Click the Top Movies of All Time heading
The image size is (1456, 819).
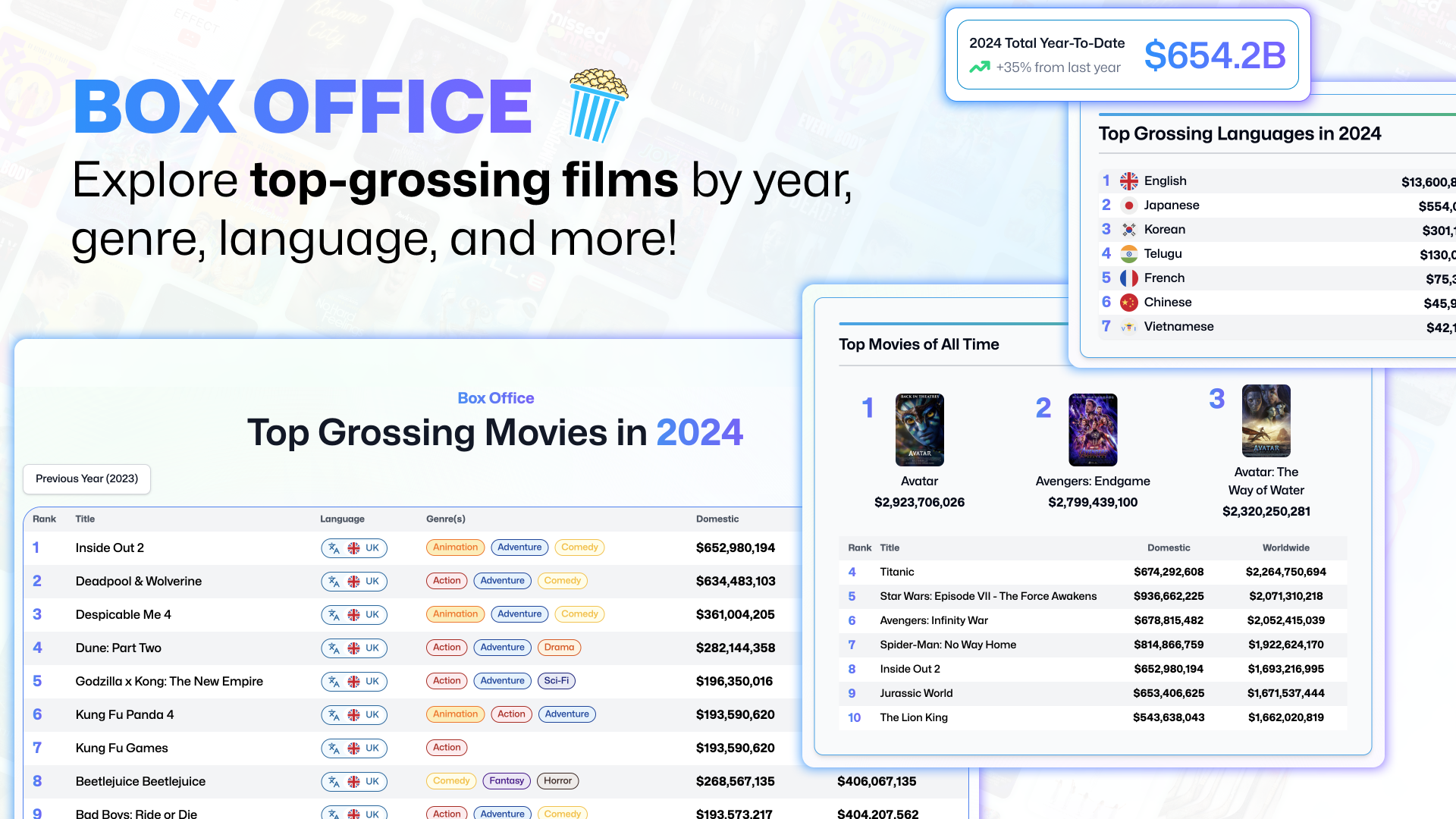[x=918, y=344]
